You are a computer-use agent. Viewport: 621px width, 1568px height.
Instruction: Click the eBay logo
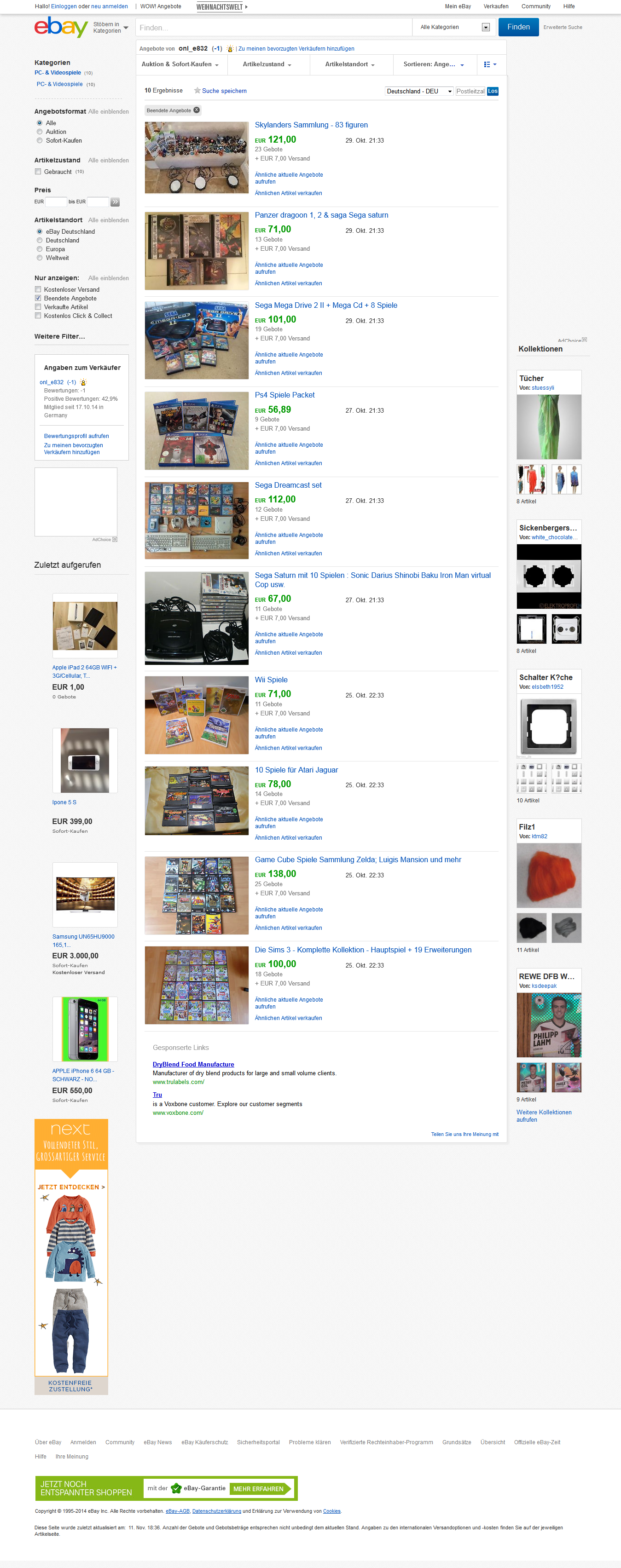click(x=61, y=28)
